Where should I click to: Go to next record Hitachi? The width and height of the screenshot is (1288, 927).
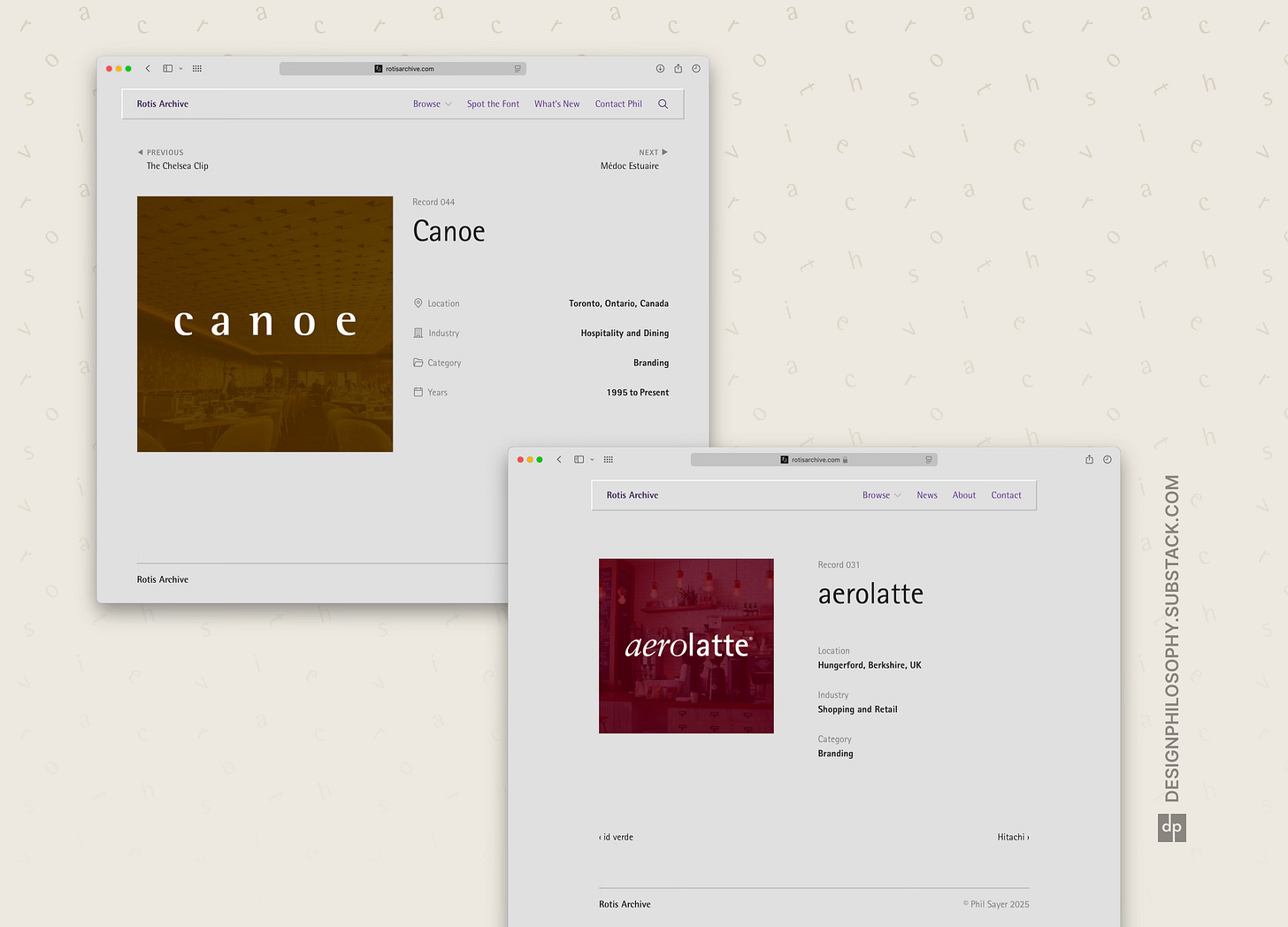point(1014,837)
